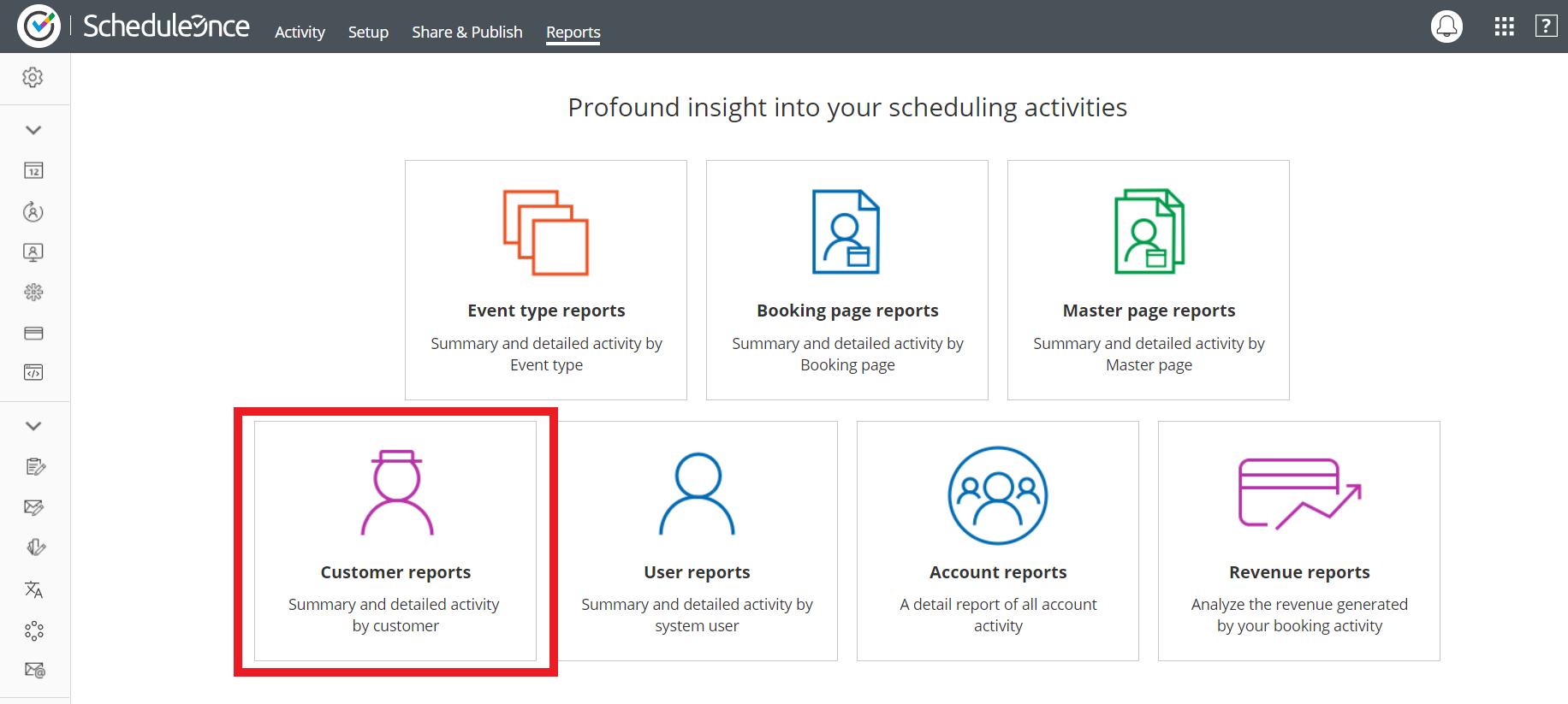Open Event type reports card

[546, 280]
